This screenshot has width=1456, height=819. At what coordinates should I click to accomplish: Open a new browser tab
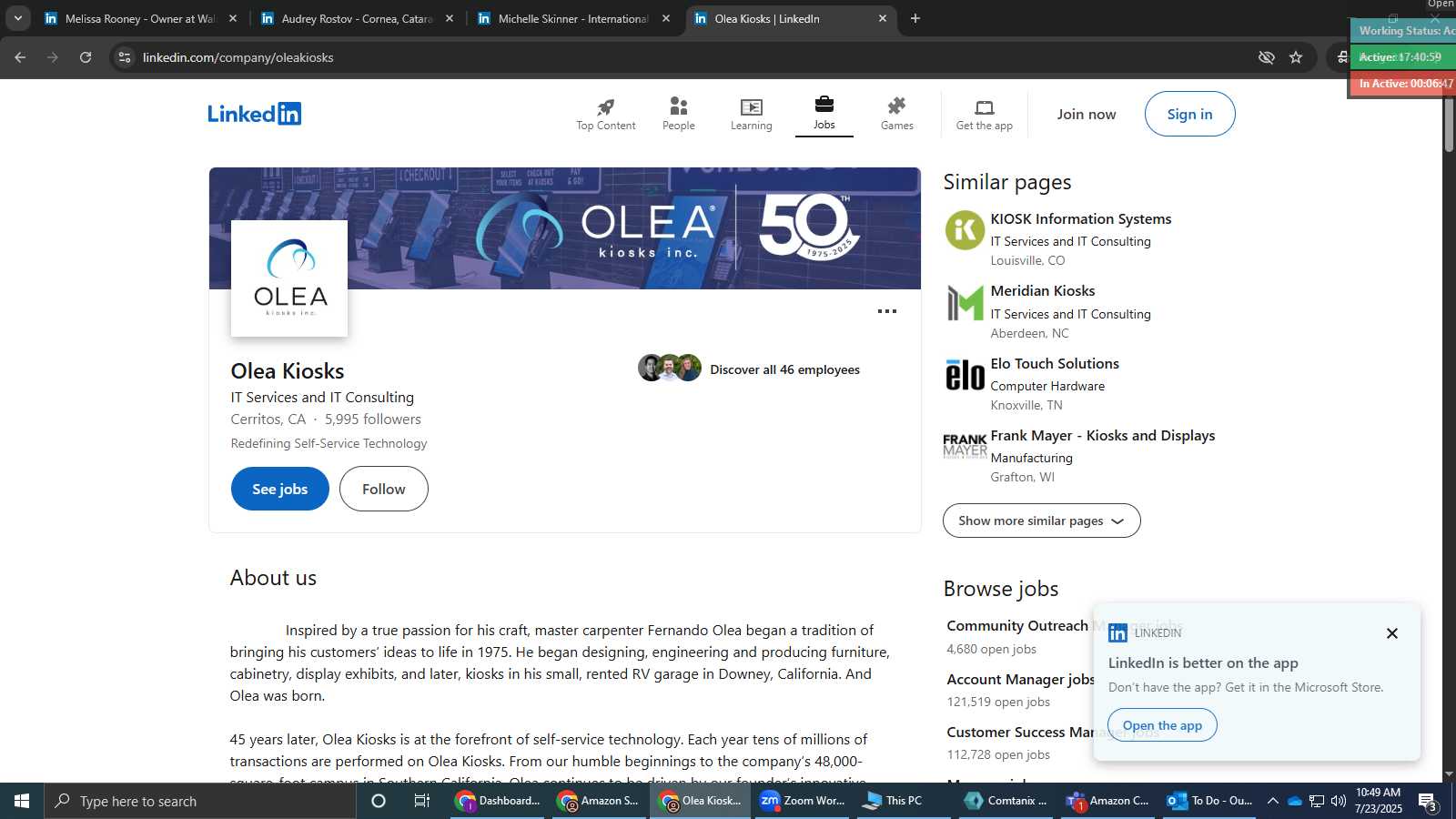tap(915, 18)
